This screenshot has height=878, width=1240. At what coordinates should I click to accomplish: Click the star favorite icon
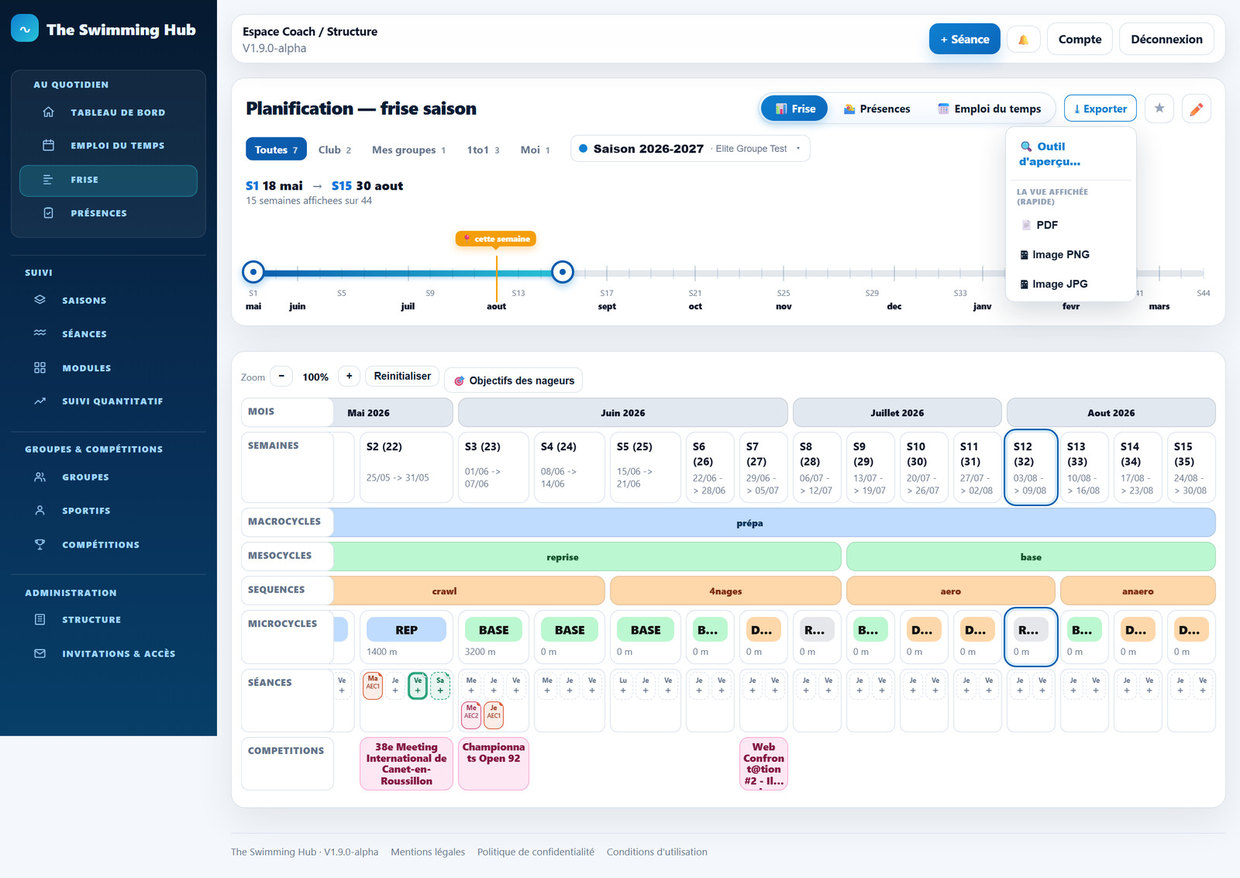click(x=1159, y=108)
